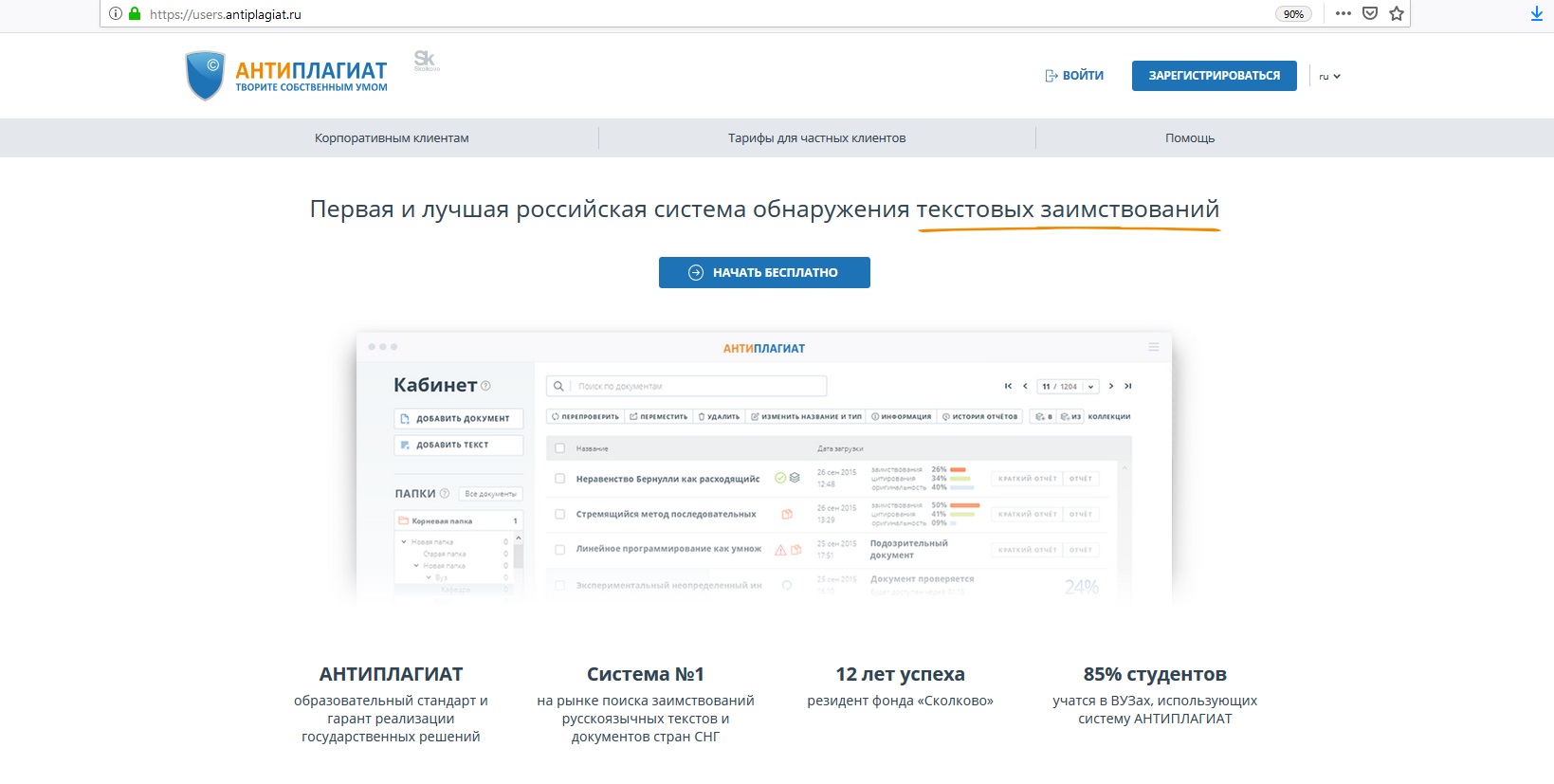
Task: Click the site information icon in address bar
Action: point(116,13)
